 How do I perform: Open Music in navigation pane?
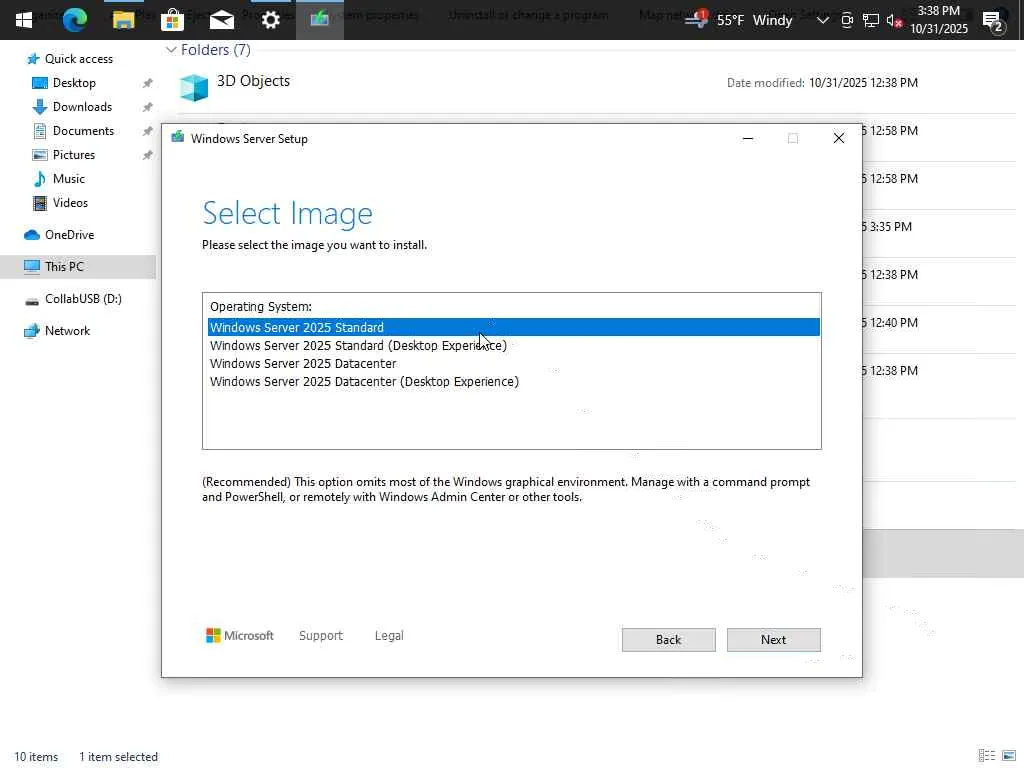tap(69, 179)
